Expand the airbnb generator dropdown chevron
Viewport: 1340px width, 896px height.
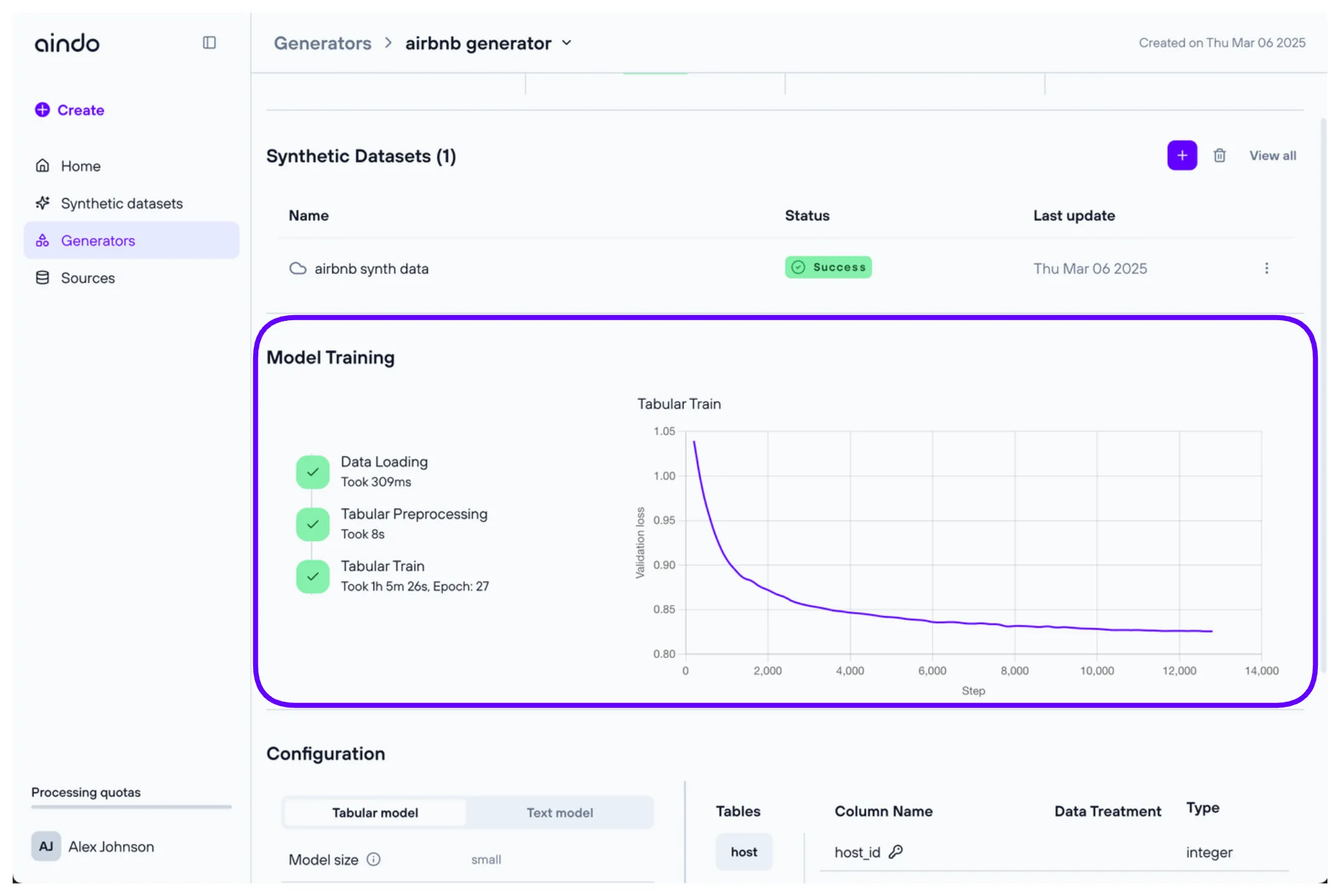[x=567, y=43]
